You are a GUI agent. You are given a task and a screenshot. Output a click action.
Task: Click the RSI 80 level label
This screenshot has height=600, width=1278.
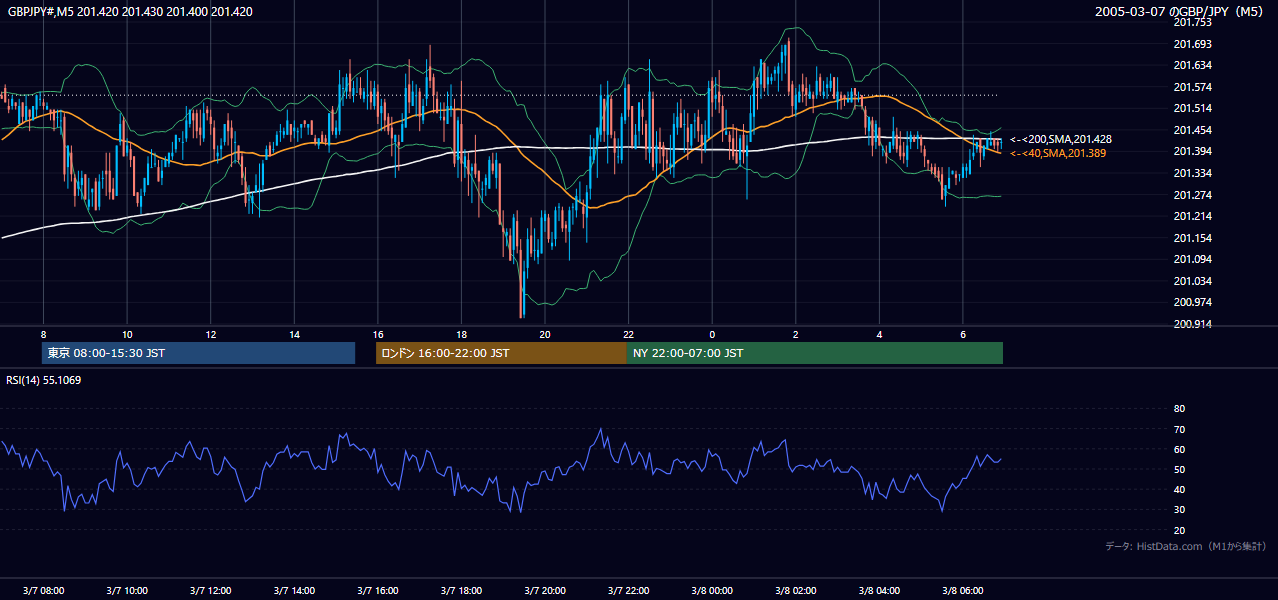point(1179,409)
